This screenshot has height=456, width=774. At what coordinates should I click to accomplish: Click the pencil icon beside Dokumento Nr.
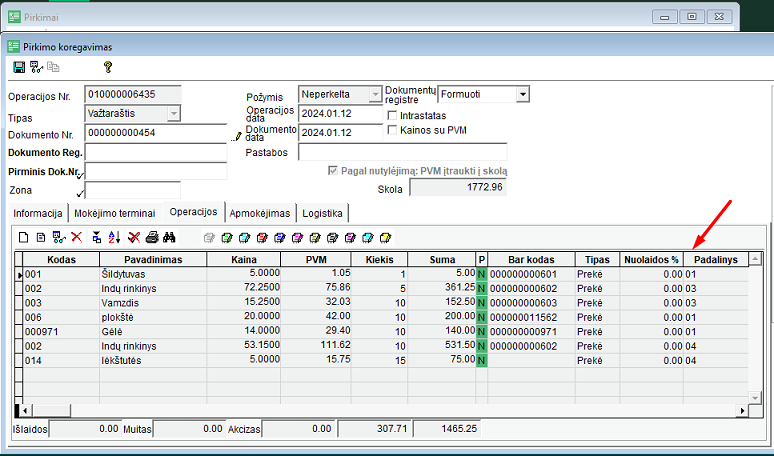click(237, 134)
